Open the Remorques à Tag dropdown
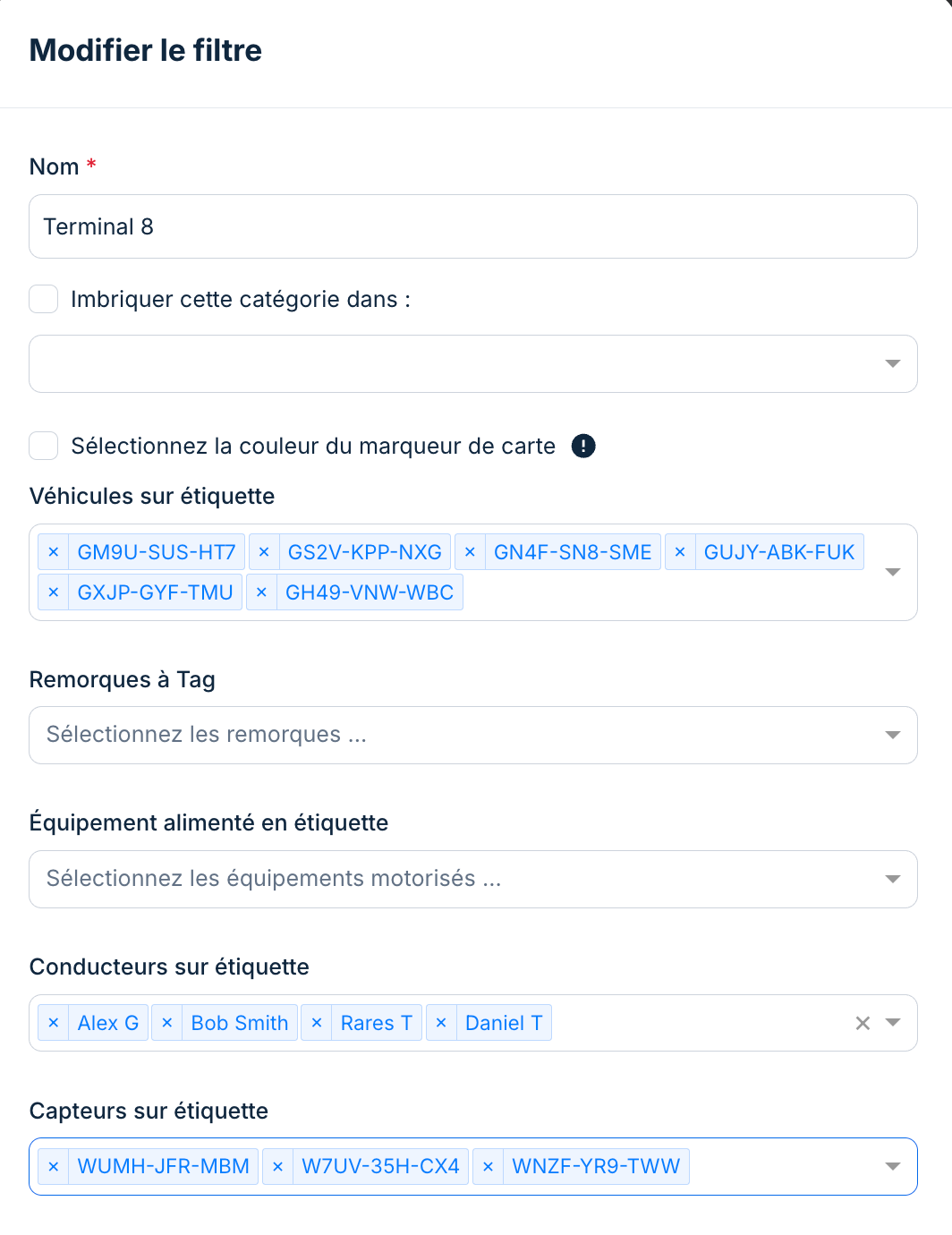 coord(892,735)
